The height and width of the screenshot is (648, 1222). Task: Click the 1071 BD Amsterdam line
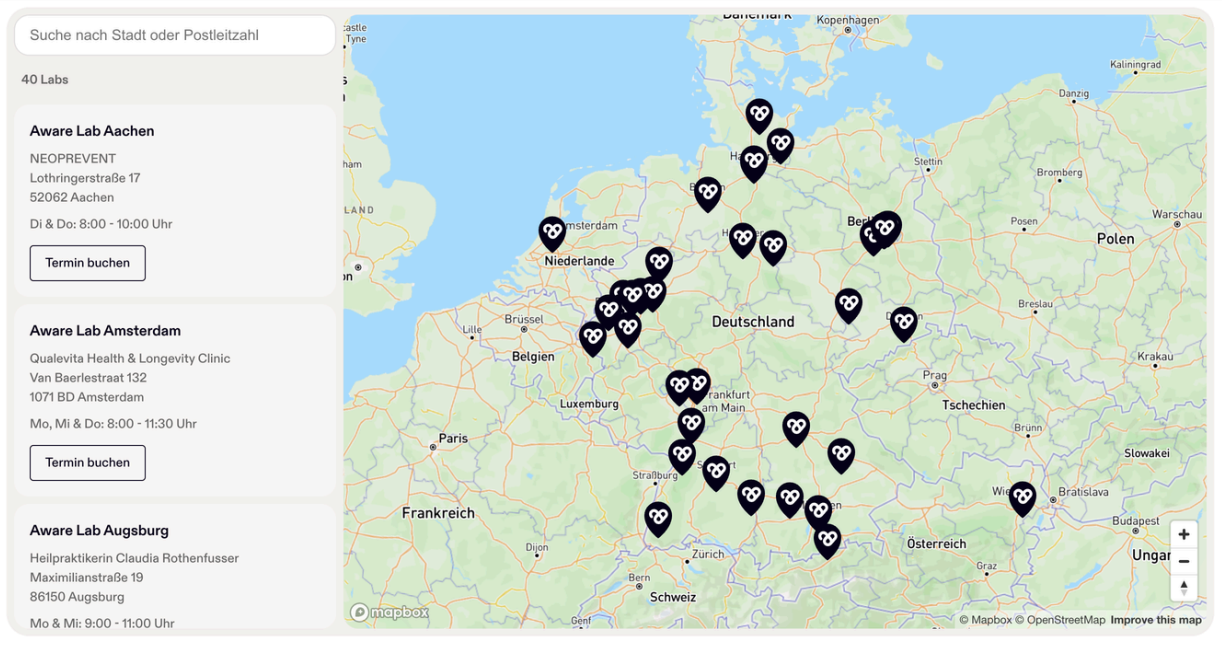pyautogui.click(x=87, y=397)
